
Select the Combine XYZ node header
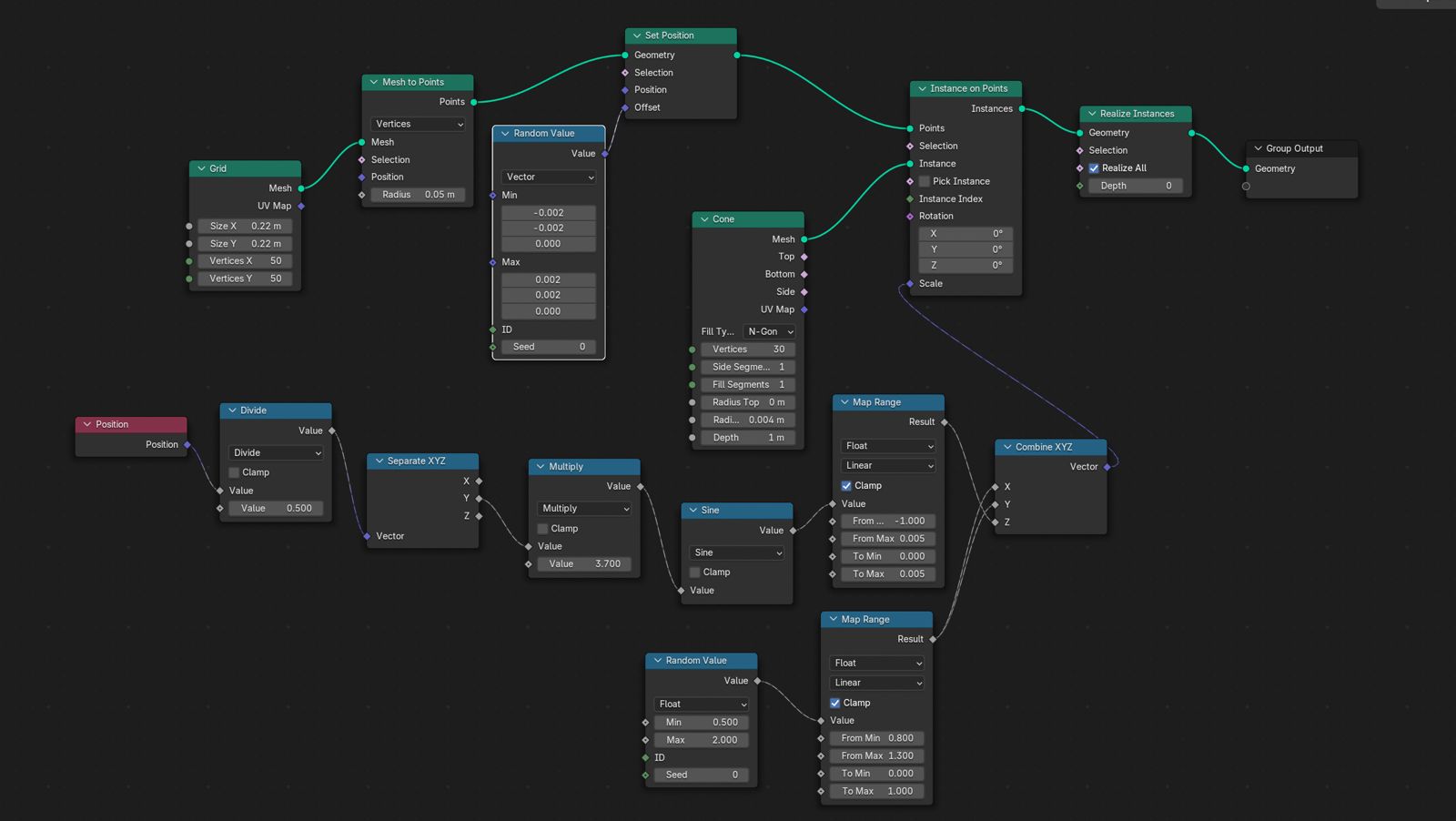coord(1056,447)
